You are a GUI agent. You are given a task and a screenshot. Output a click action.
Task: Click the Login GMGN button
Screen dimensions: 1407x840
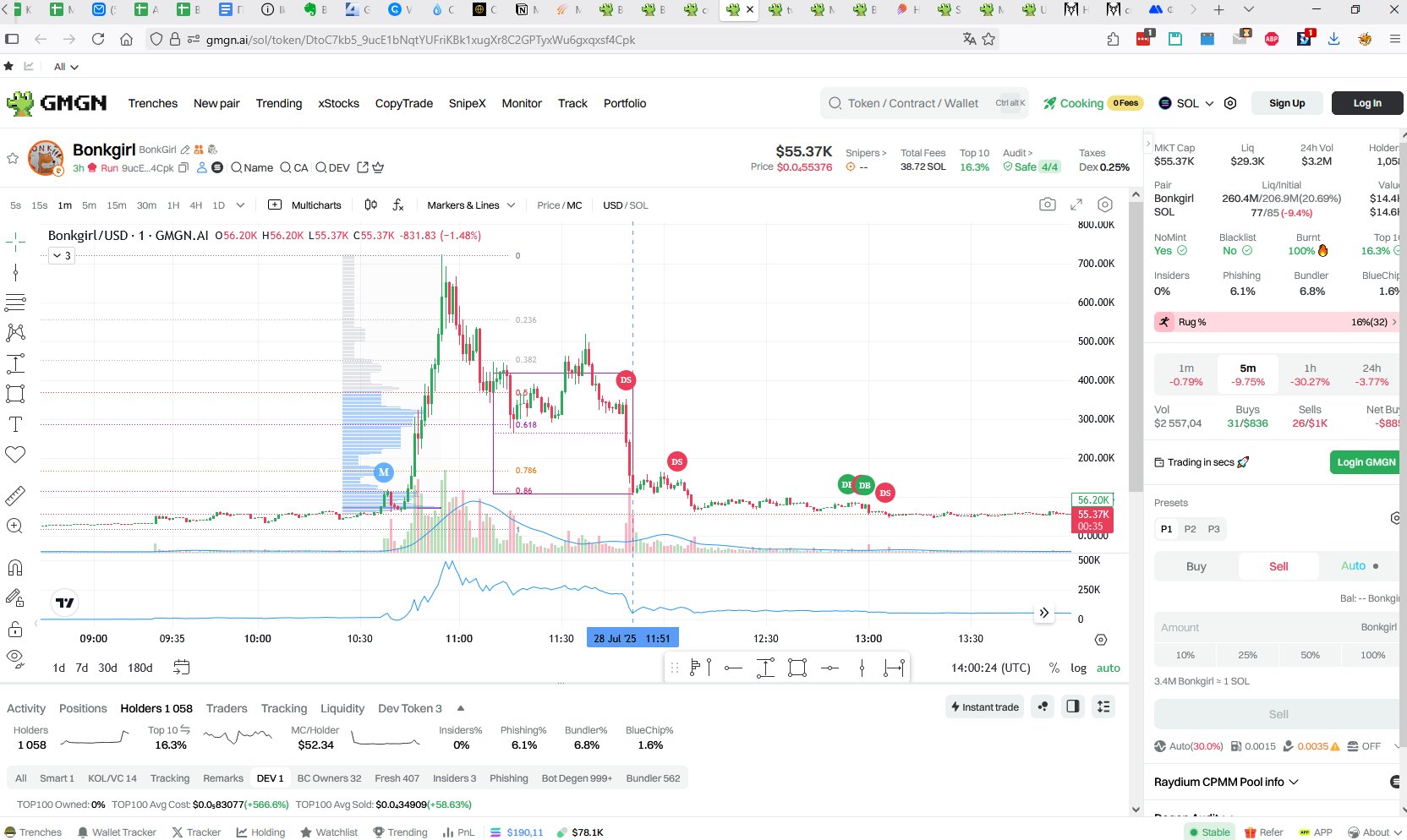coord(1366,462)
